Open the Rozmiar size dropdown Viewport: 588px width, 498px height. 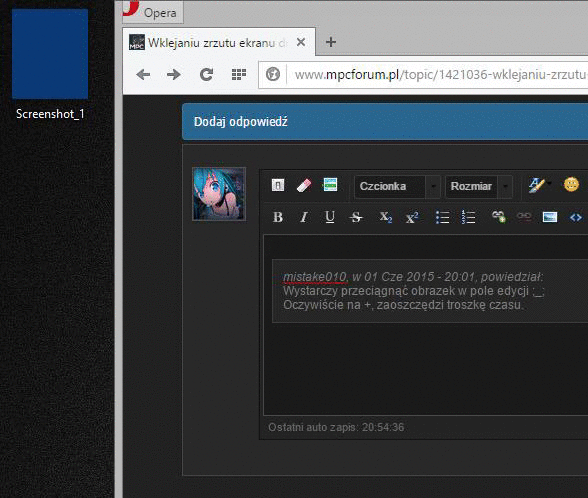click(x=478, y=186)
